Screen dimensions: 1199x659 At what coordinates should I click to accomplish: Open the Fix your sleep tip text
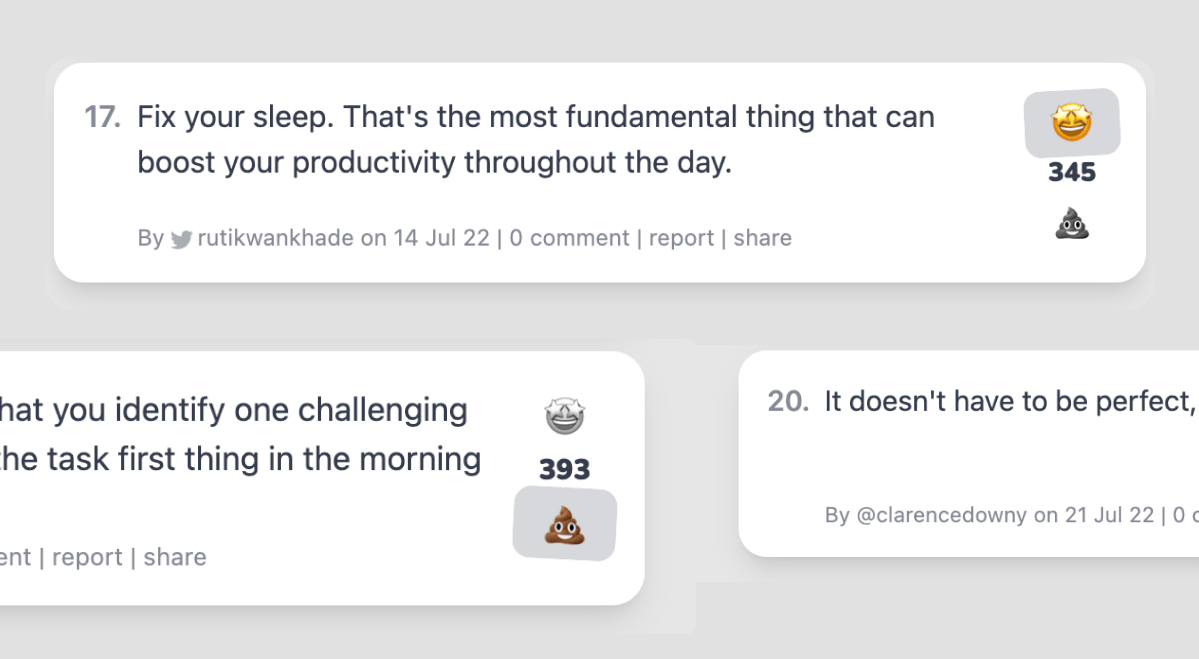[536, 139]
